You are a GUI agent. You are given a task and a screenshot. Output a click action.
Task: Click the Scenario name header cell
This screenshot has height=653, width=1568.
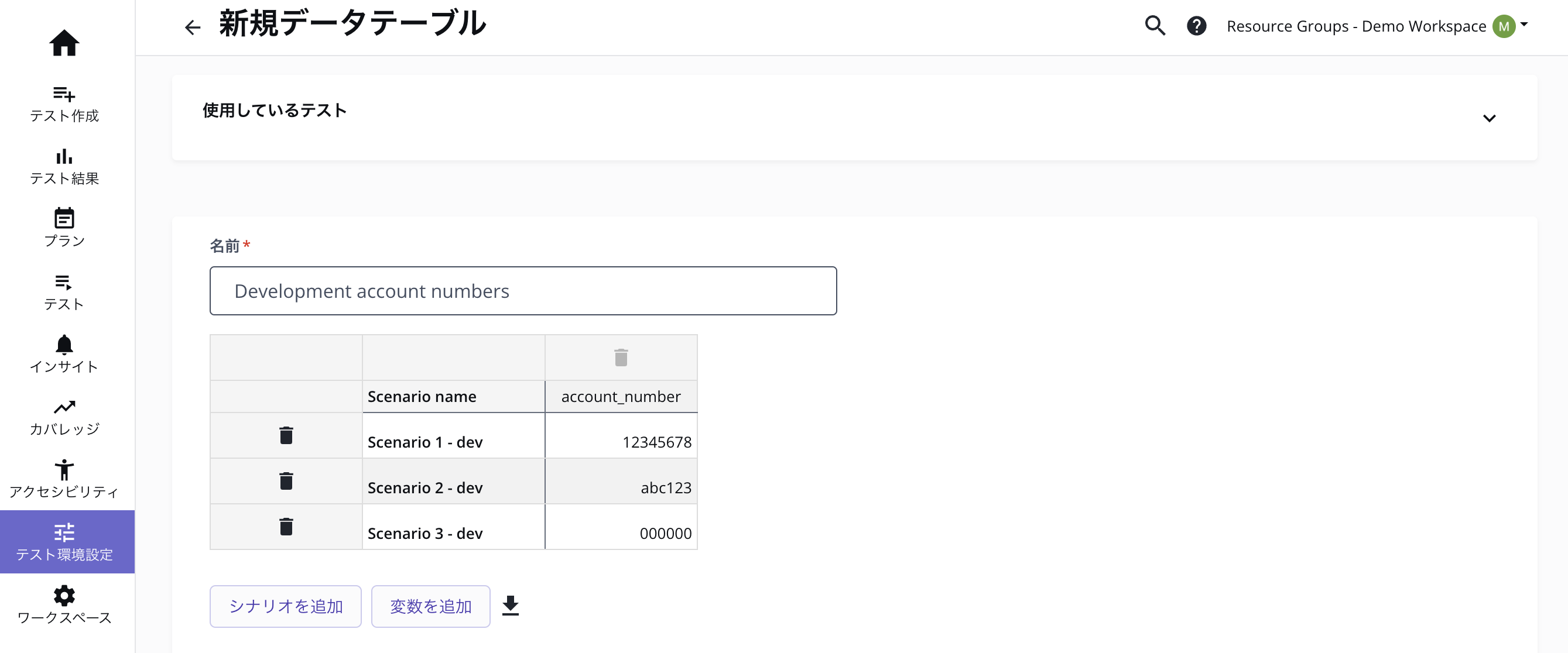click(x=453, y=396)
